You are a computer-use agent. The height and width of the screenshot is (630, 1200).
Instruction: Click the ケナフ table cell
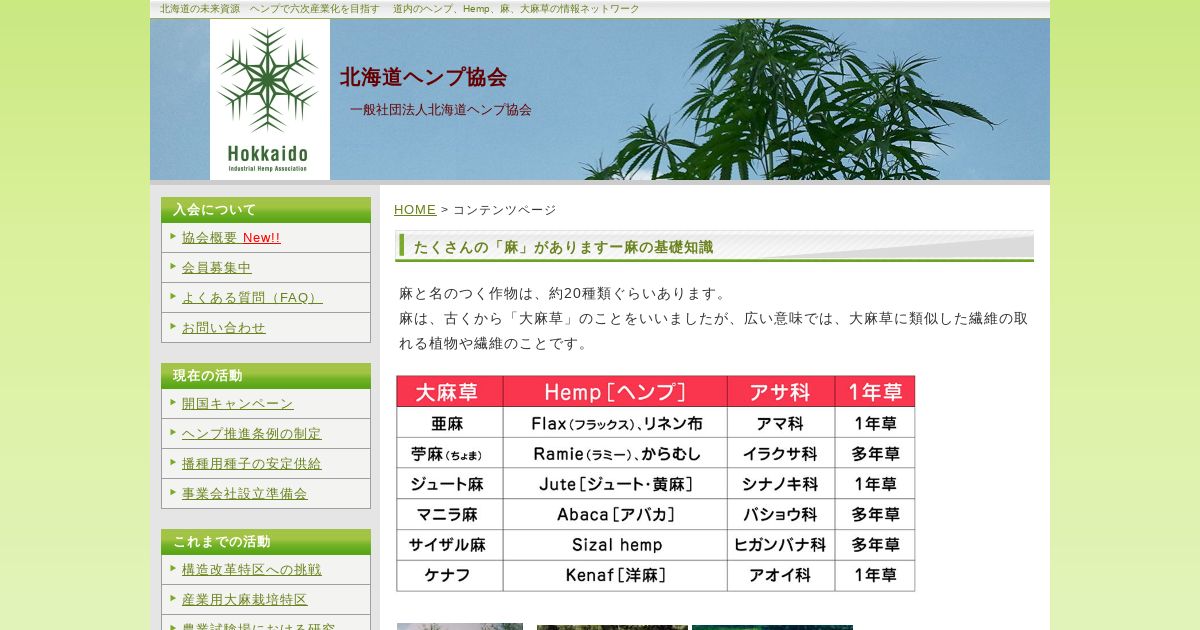(450, 576)
